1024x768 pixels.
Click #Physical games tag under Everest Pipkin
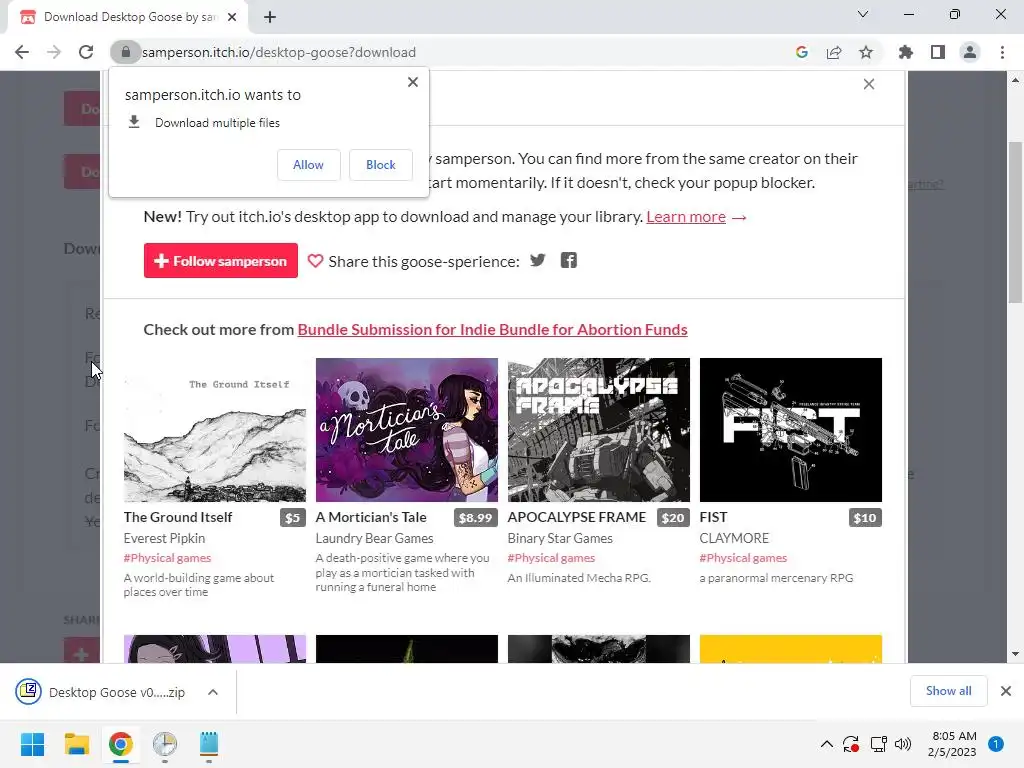click(167, 558)
